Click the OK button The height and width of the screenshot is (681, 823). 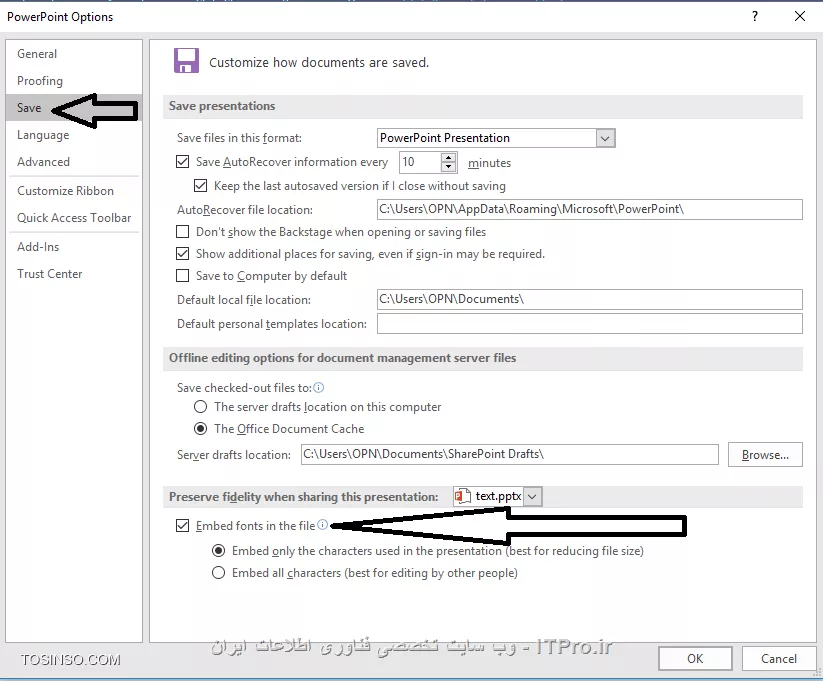(x=695, y=658)
